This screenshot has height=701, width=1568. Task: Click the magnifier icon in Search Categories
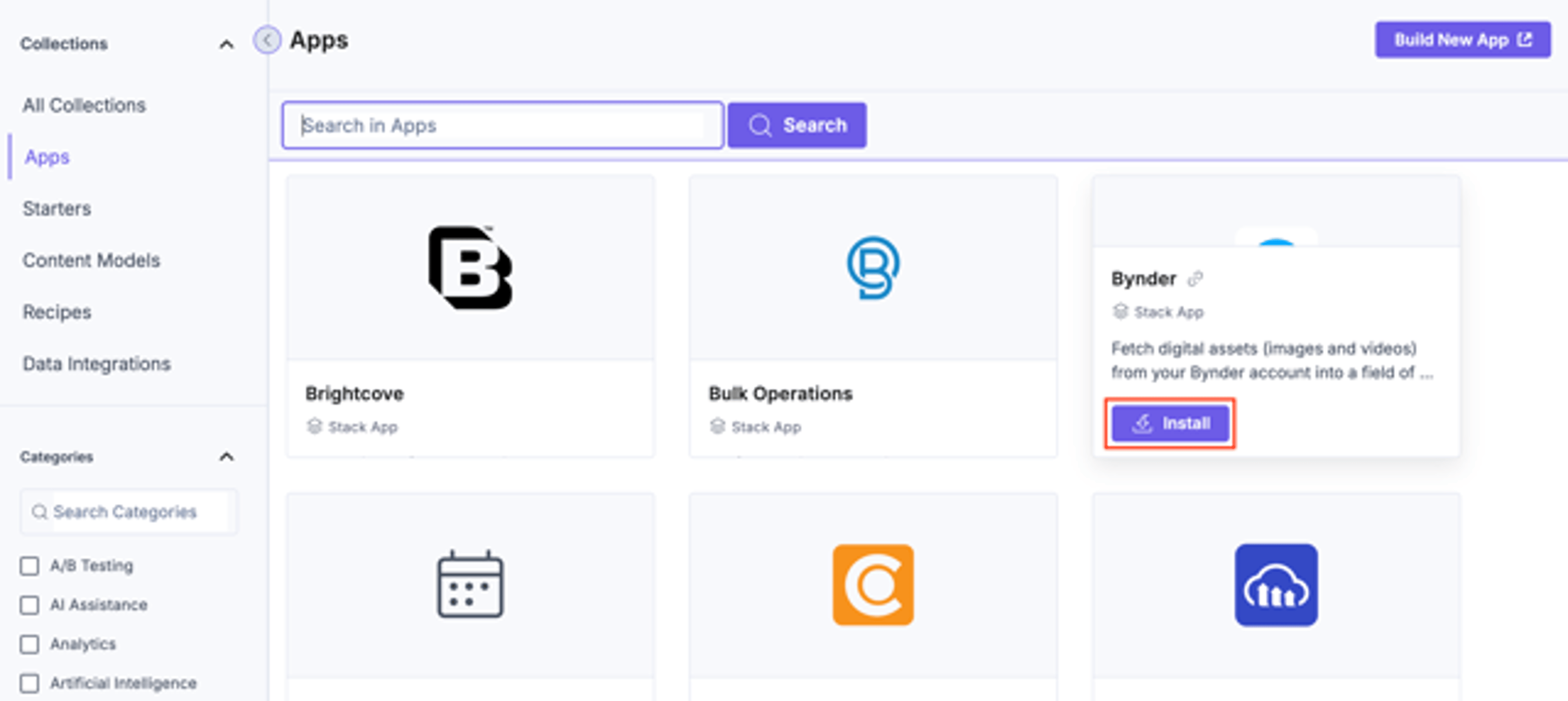40,512
